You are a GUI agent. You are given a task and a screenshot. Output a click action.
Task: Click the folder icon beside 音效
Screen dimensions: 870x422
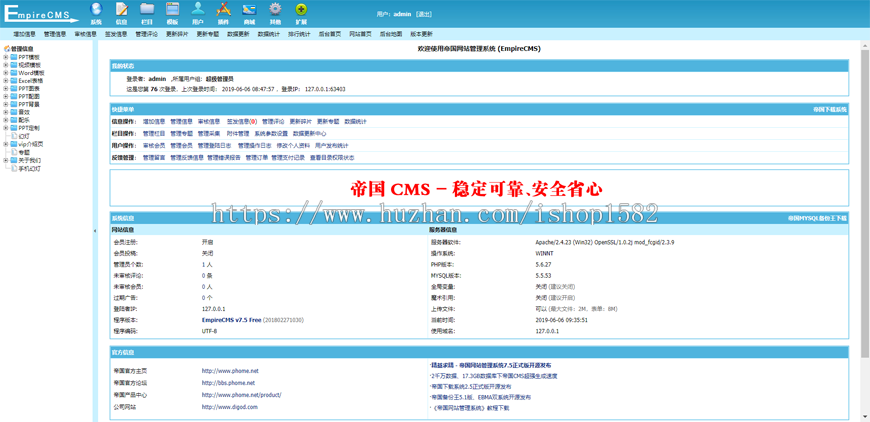[x=14, y=111]
